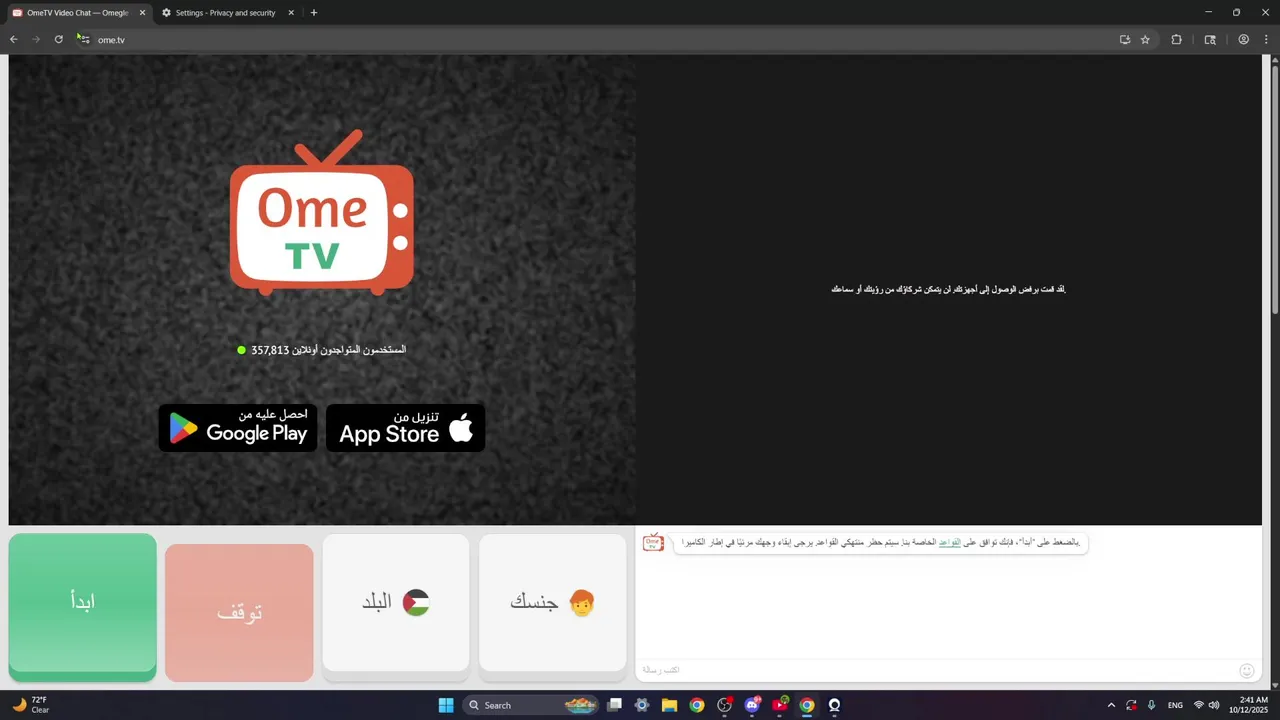Open the webcam app taskbar icon
Image resolution: width=1280 pixels, height=720 pixels.
tap(834, 705)
